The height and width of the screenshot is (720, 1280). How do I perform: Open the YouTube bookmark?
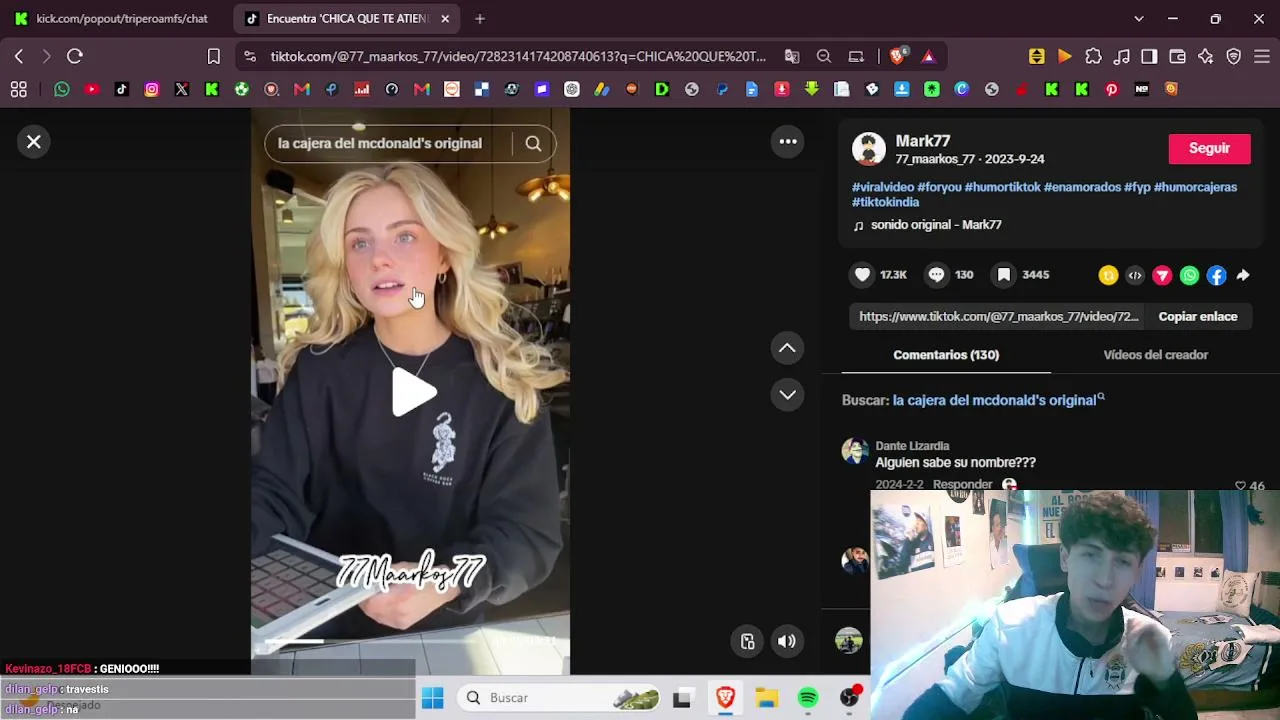(x=92, y=90)
